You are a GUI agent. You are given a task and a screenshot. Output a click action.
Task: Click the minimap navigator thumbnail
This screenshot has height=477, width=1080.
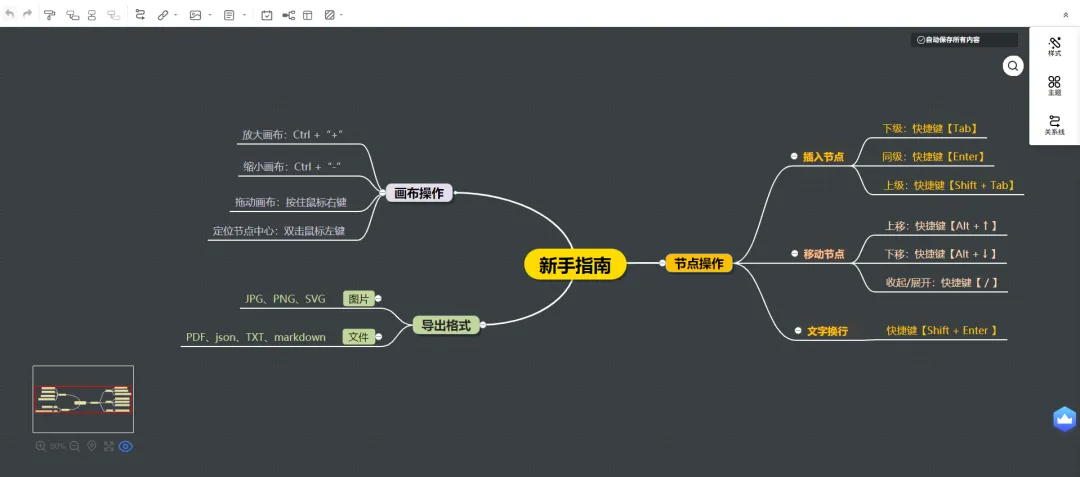coord(83,399)
